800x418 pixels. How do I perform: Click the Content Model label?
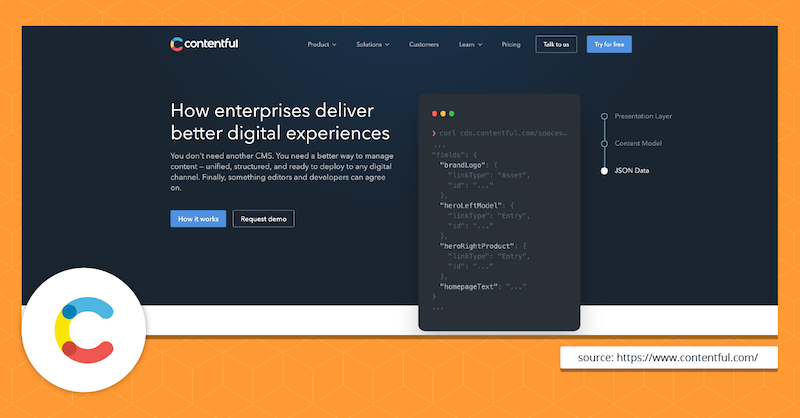(x=638, y=143)
